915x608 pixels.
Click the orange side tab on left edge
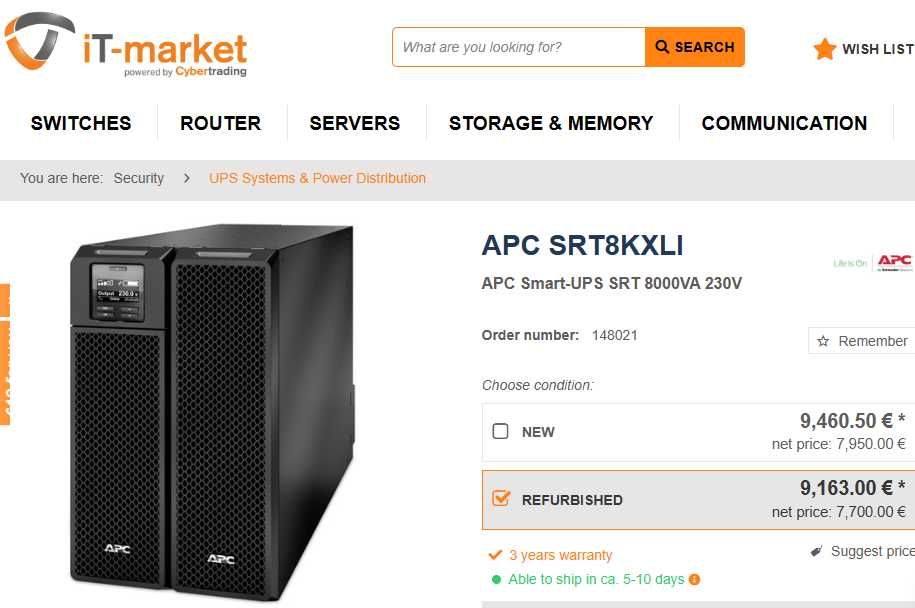tap(4, 355)
